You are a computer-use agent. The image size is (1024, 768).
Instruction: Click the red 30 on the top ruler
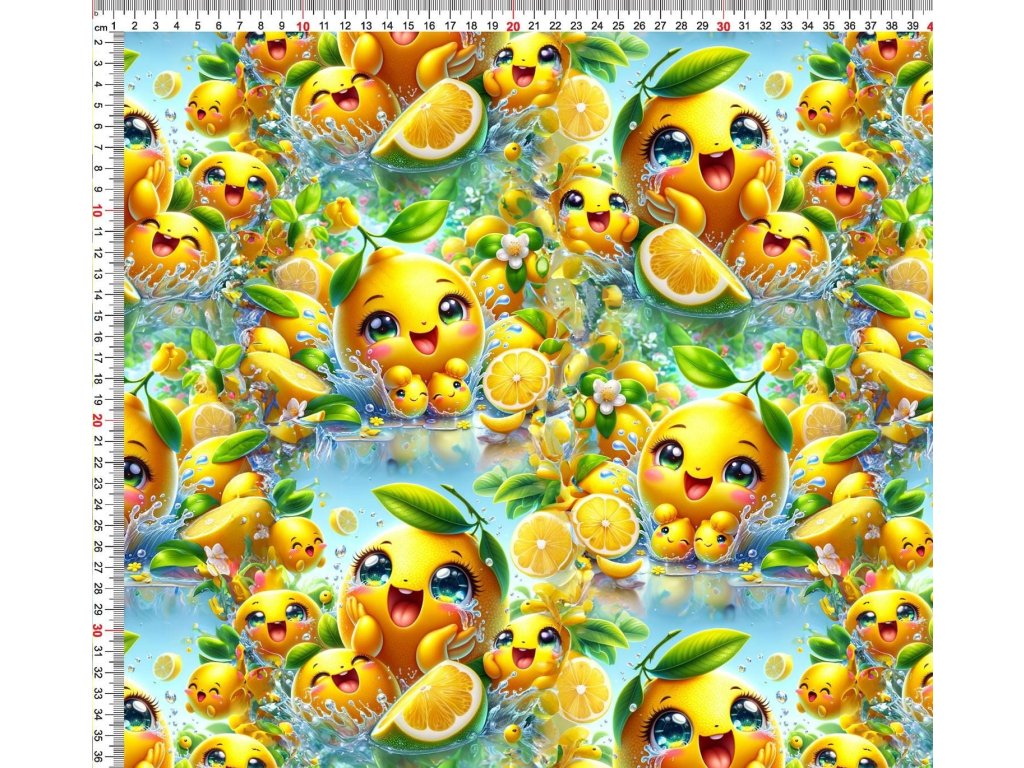click(723, 25)
